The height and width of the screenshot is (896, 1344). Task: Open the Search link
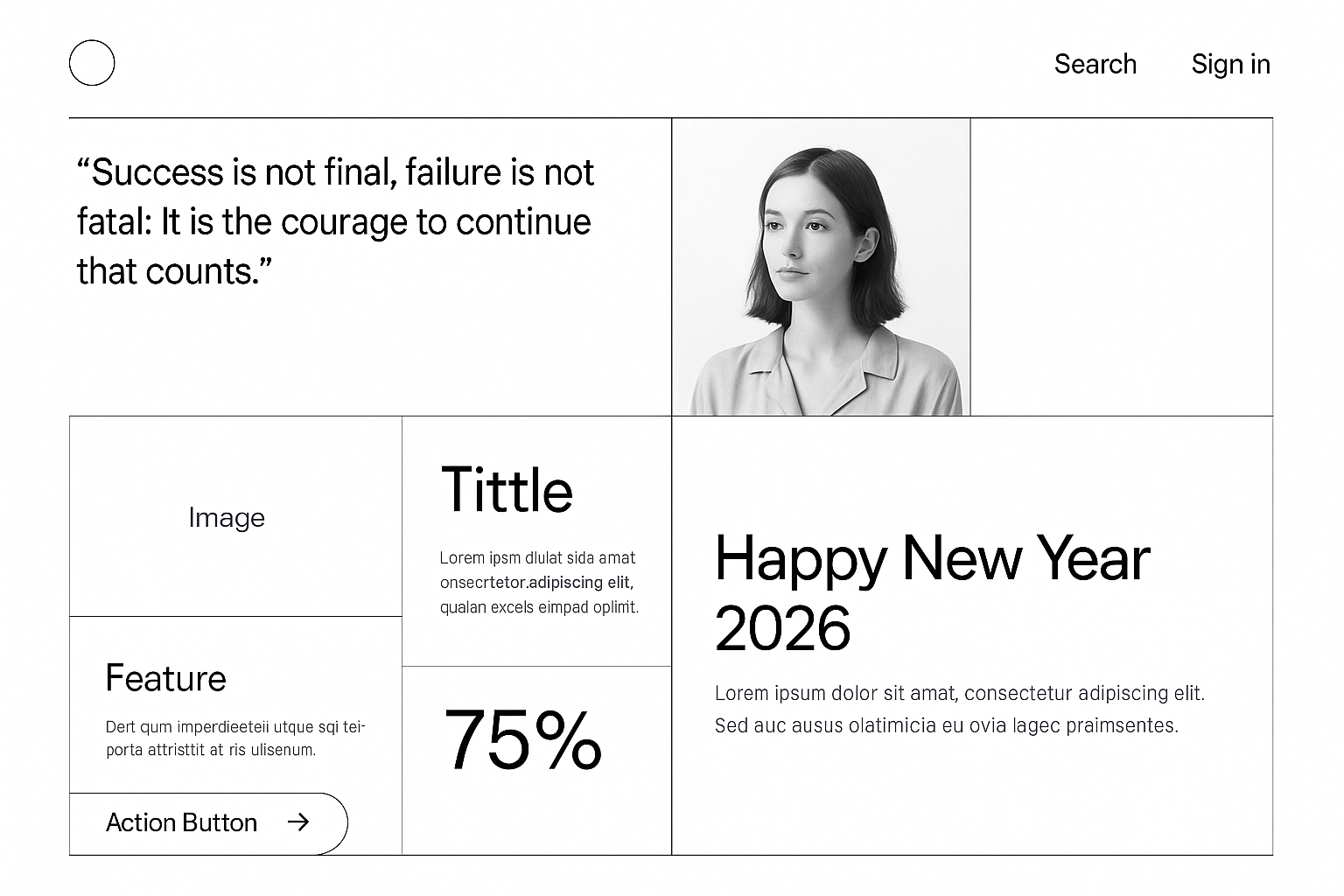(x=1095, y=64)
